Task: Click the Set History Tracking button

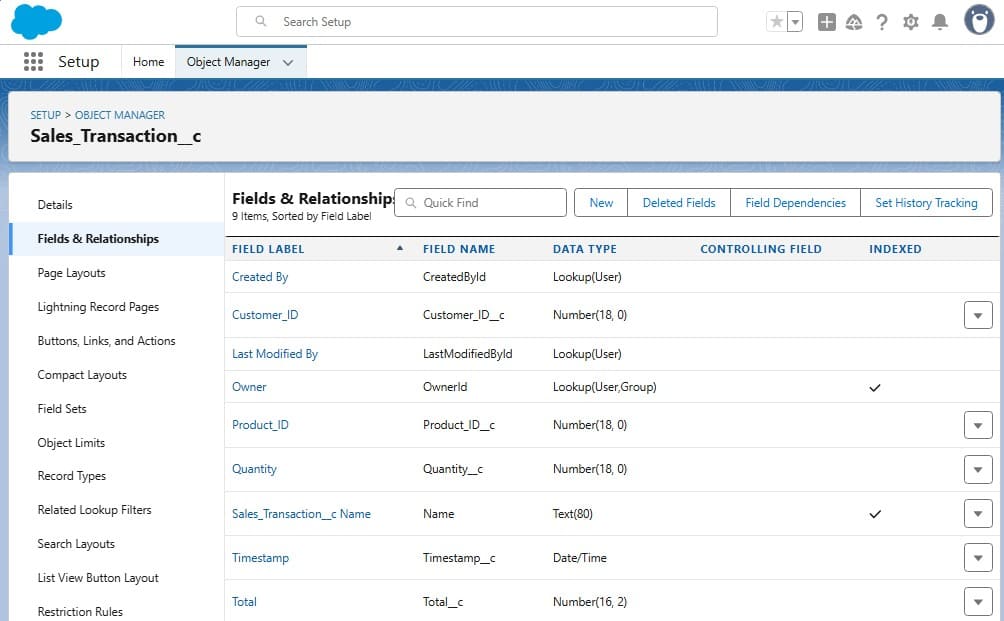Action: tap(926, 202)
